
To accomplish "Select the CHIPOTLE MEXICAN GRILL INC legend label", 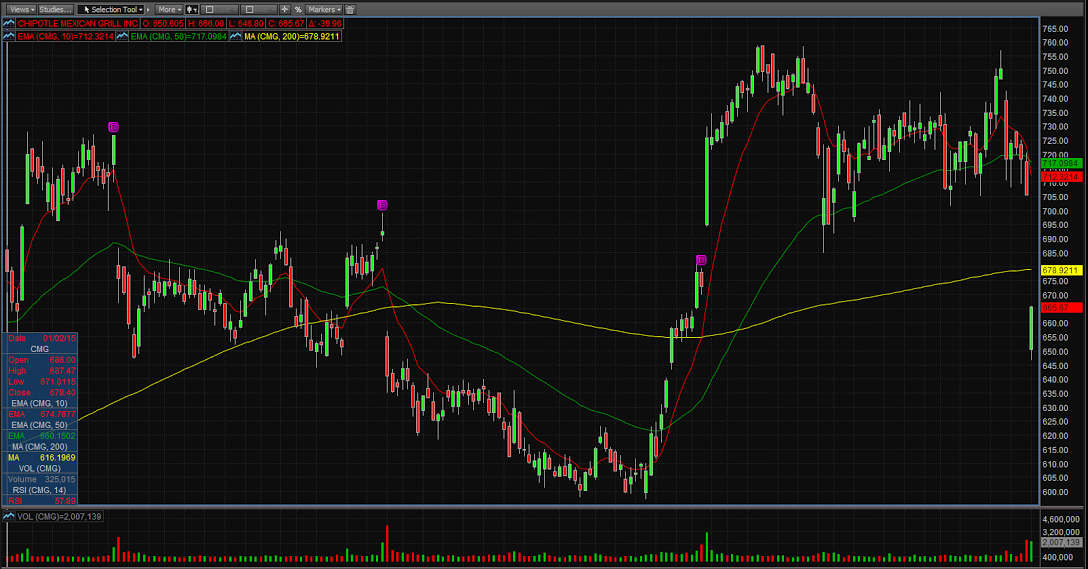I will point(78,23).
